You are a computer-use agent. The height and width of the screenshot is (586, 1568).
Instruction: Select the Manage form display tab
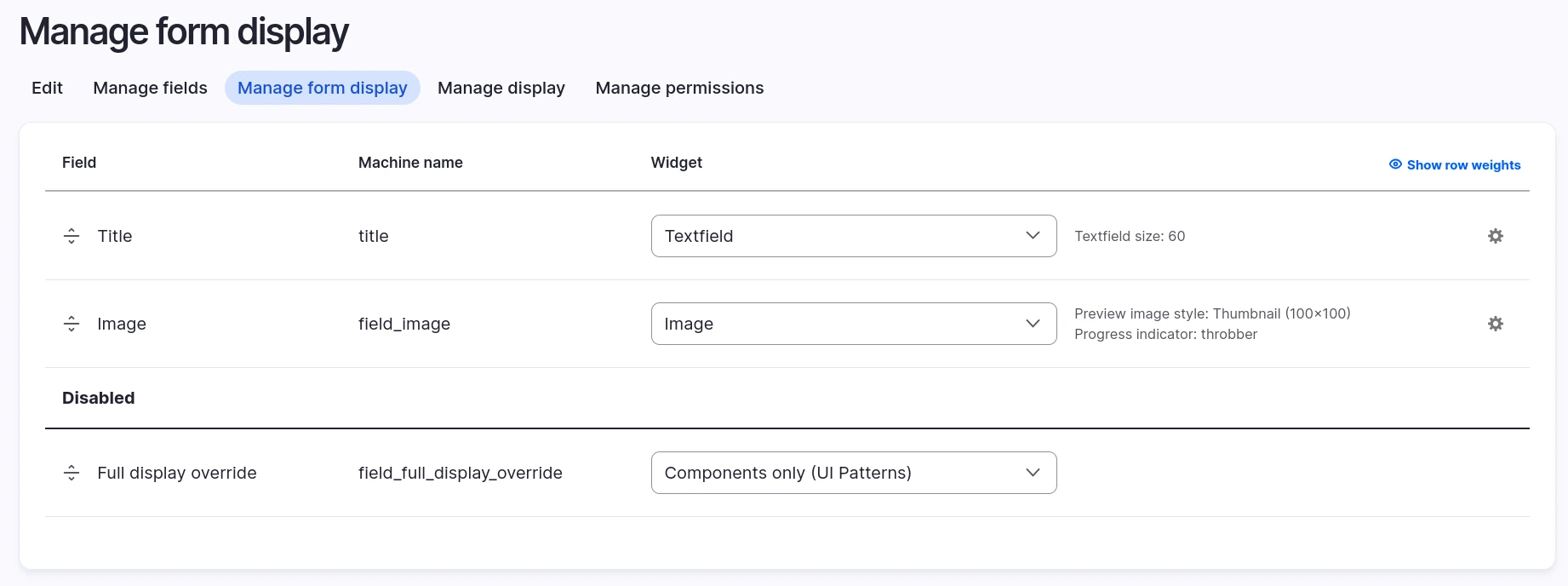coord(322,88)
